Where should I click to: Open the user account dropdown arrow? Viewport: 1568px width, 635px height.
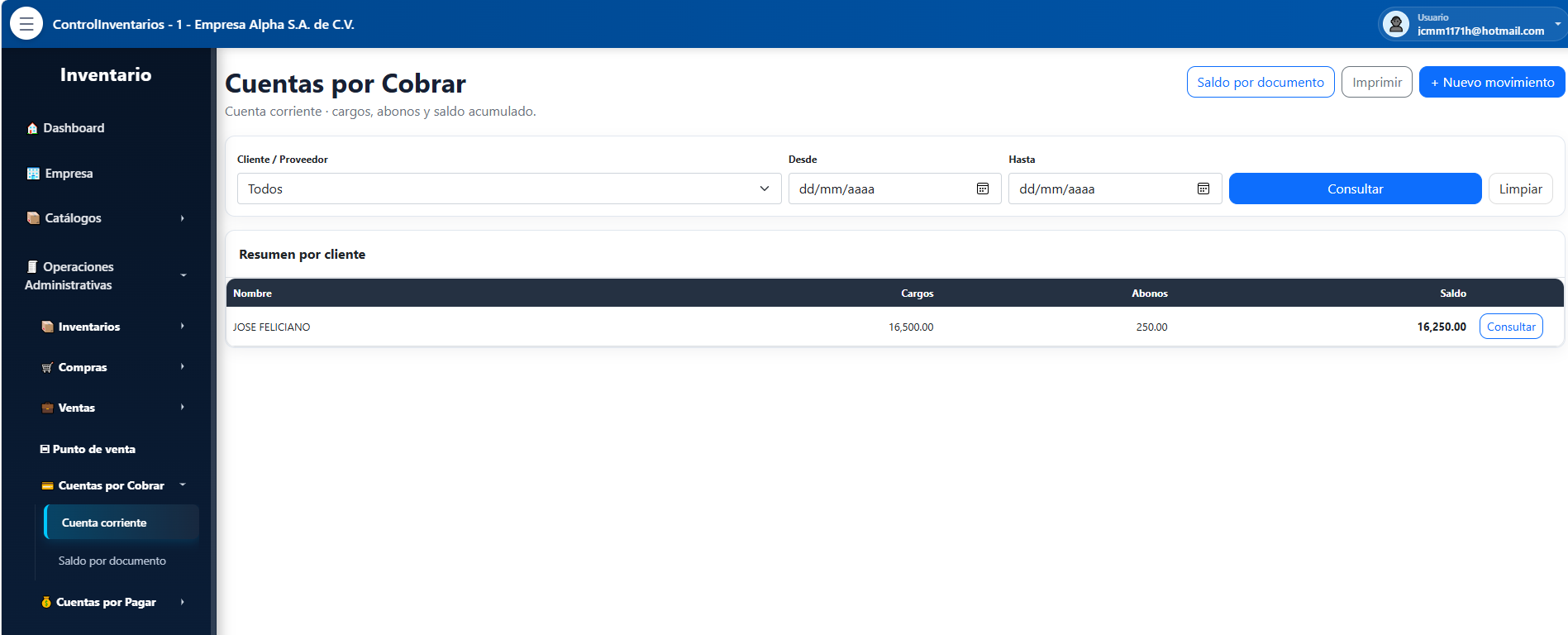1557,24
